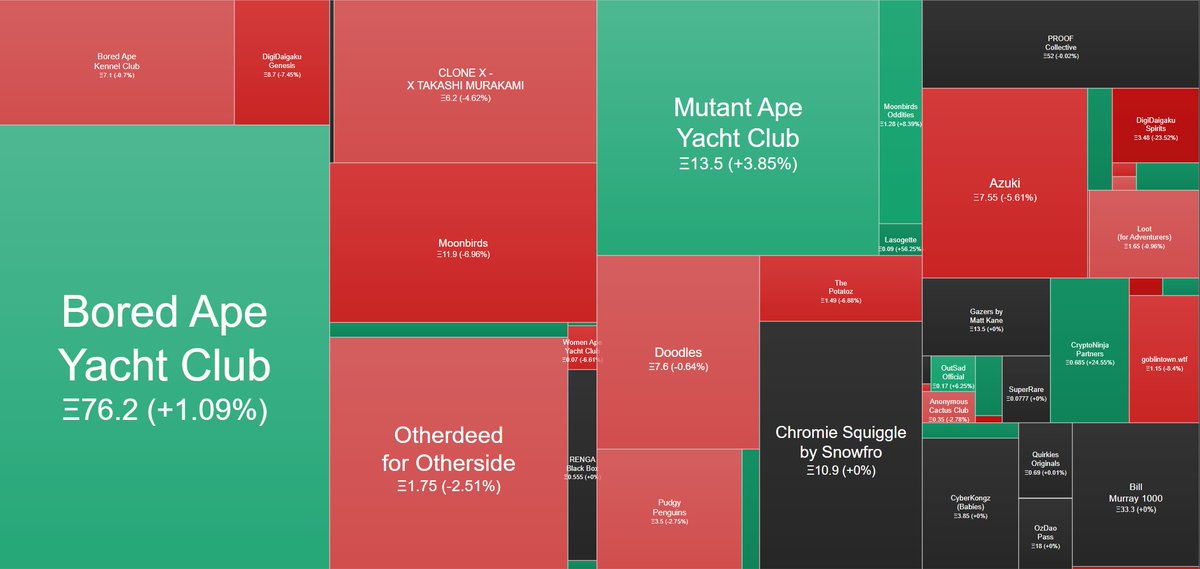Click the Ξ1.75 (-2.51%) value
Screen dimensions: 1200x569
tap(448, 486)
